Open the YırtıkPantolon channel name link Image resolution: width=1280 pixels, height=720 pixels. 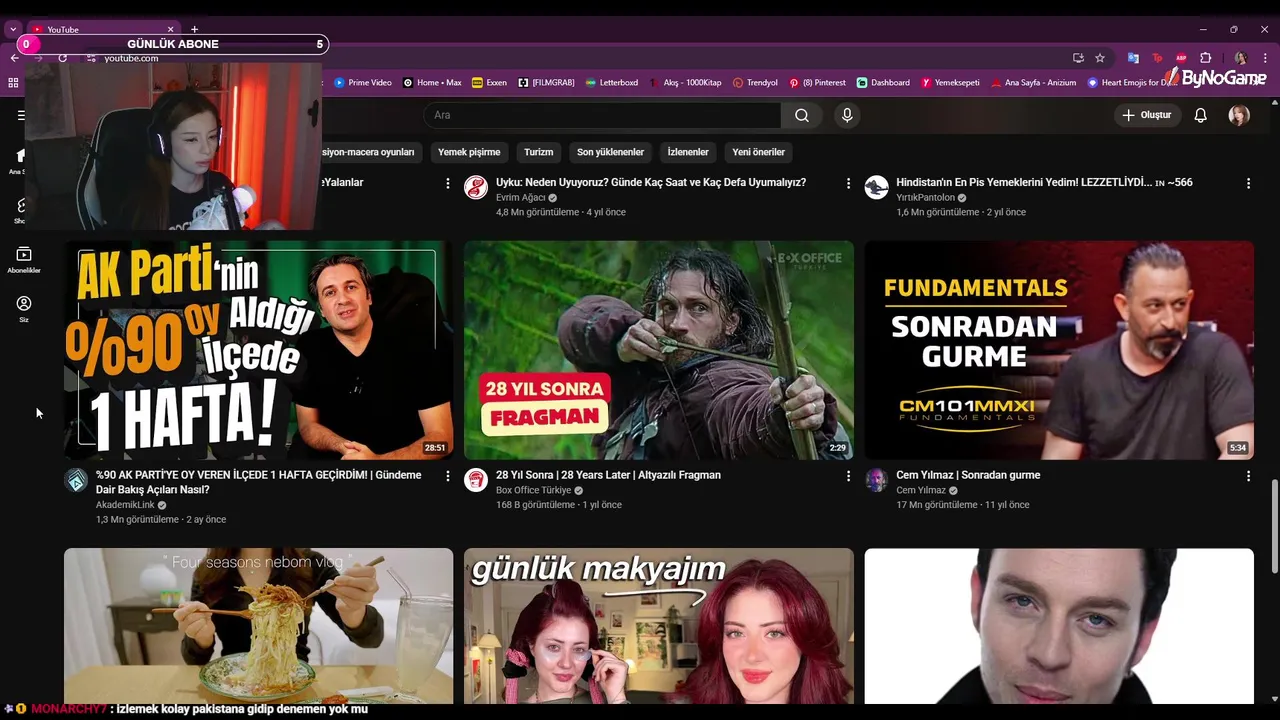click(925, 198)
